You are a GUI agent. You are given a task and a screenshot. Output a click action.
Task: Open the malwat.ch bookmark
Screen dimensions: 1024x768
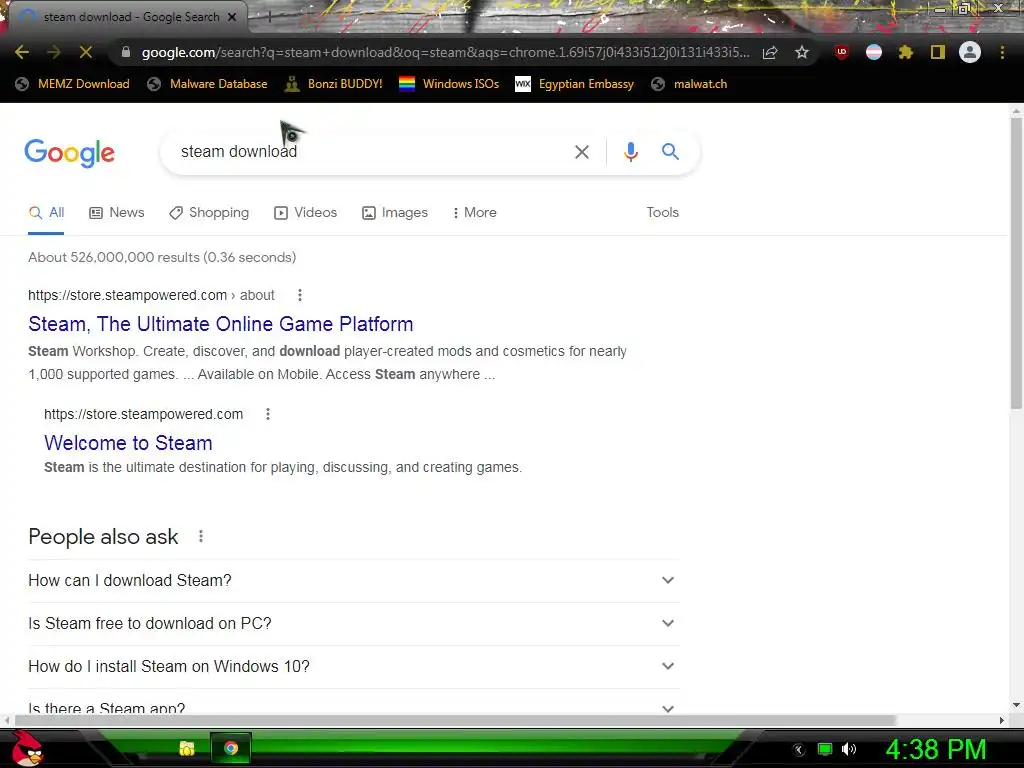(x=689, y=84)
